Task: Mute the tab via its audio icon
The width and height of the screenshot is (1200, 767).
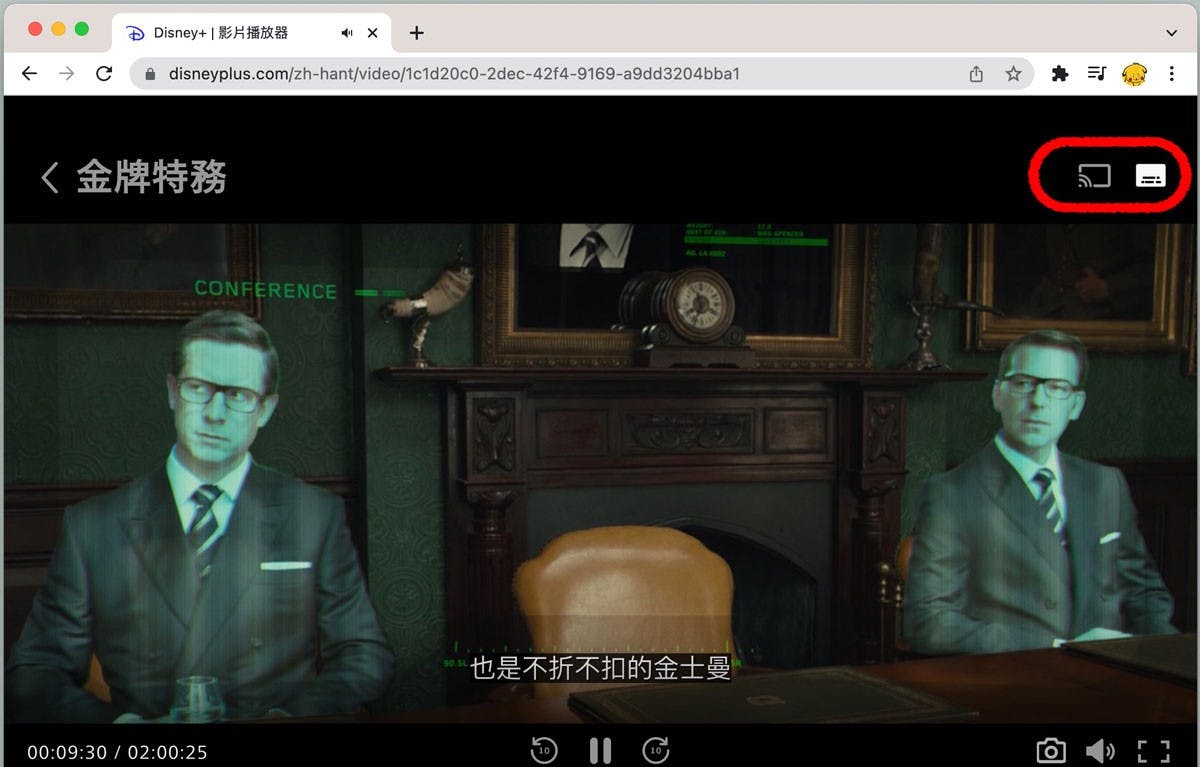Action: click(x=347, y=33)
